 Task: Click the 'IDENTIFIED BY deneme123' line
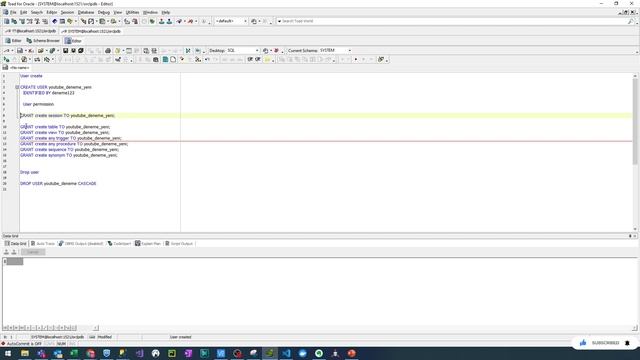point(49,93)
